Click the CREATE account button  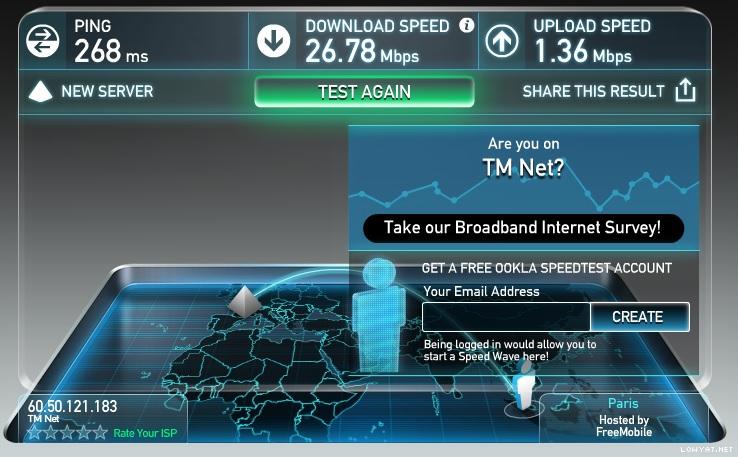(x=640, y=317)
